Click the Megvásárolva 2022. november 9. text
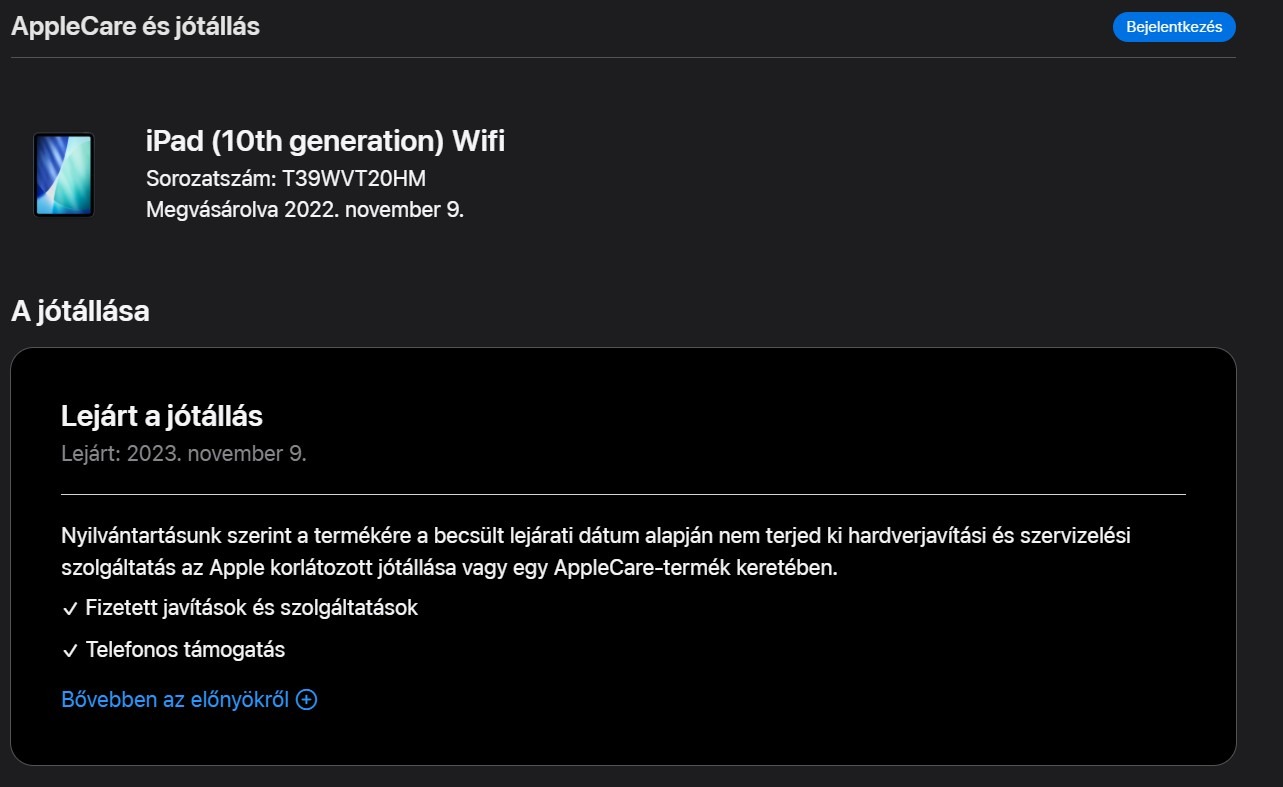This screenshot has width=1283, height=787. point(305,211)
